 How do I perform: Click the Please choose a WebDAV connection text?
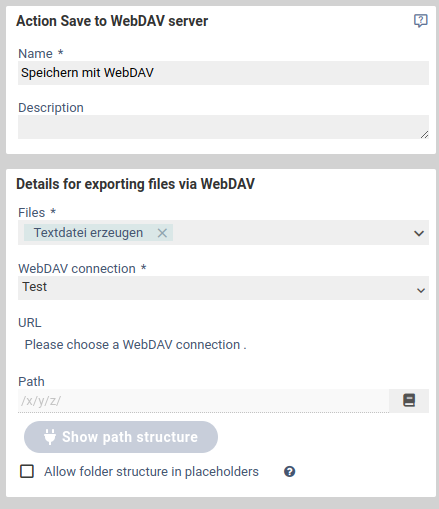136,345
